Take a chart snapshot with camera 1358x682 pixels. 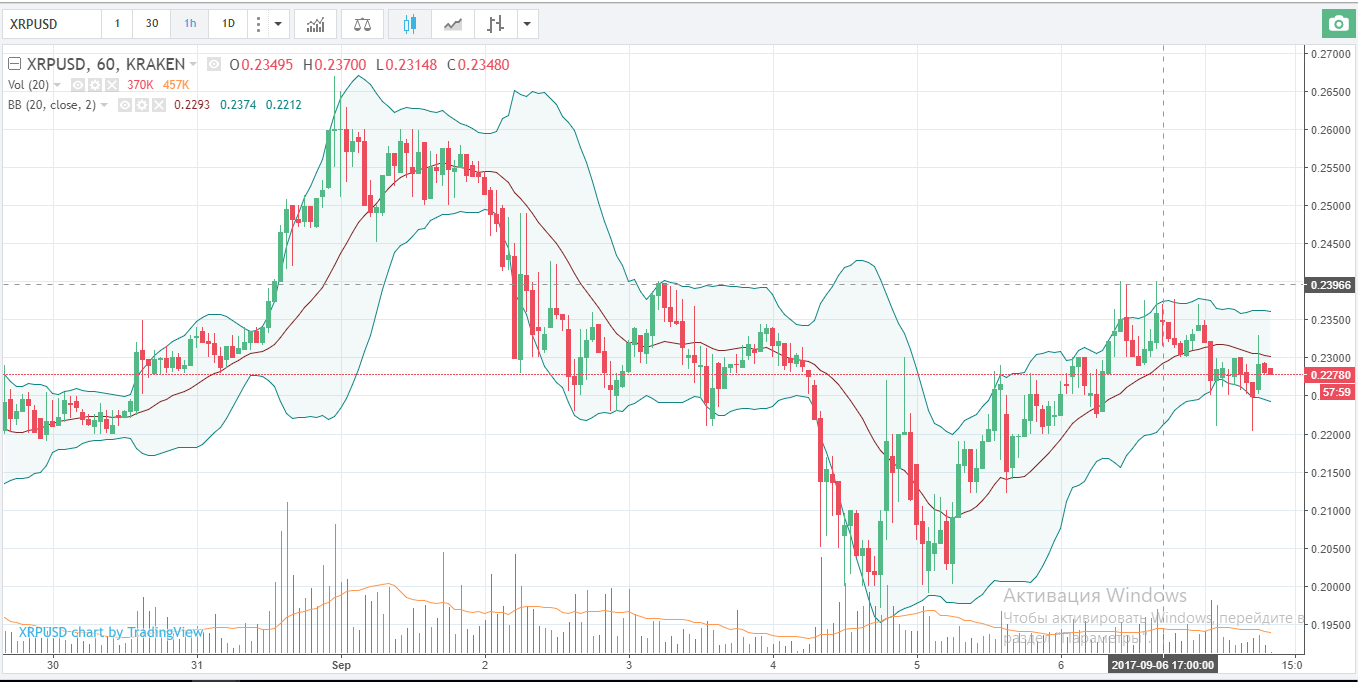pos(1337,24)
